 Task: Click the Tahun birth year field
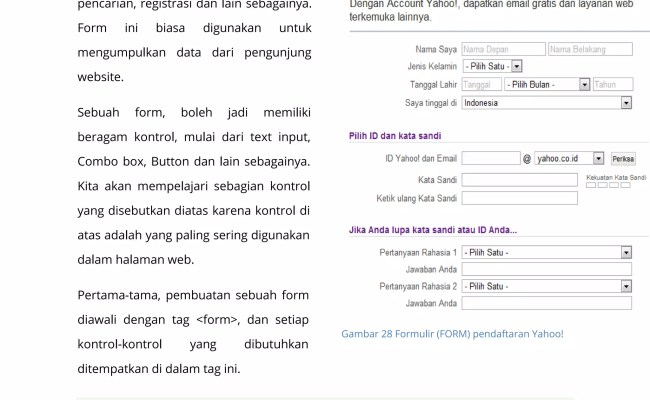[x=613, y=85]
